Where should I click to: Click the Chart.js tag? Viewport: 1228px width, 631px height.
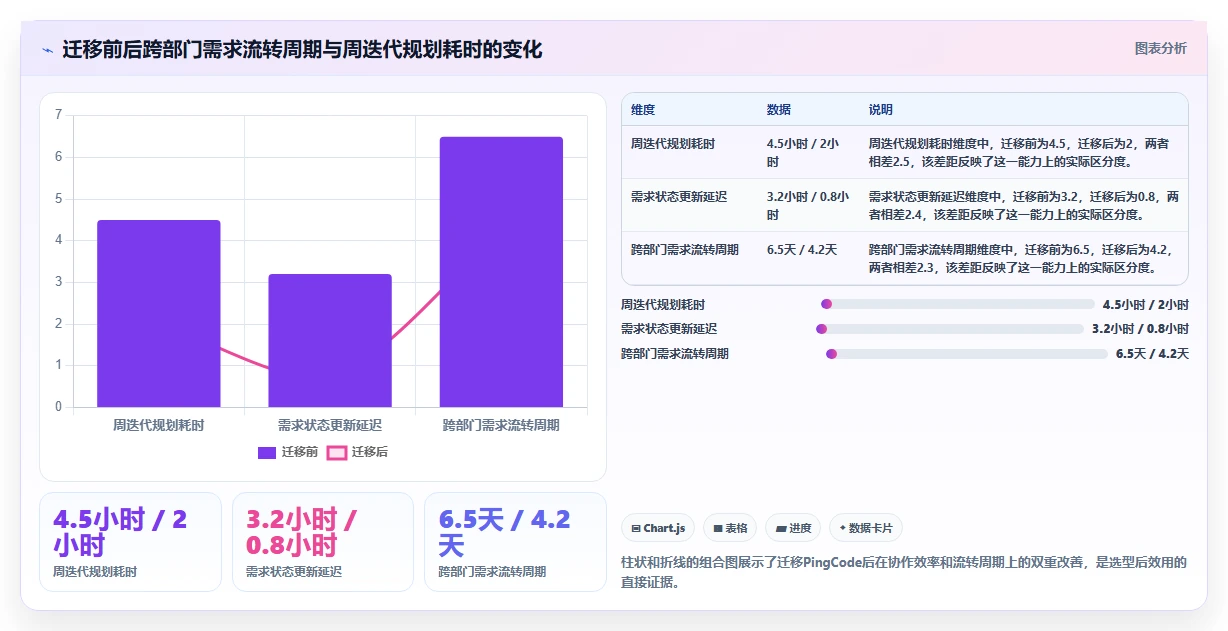coord(658,528)
